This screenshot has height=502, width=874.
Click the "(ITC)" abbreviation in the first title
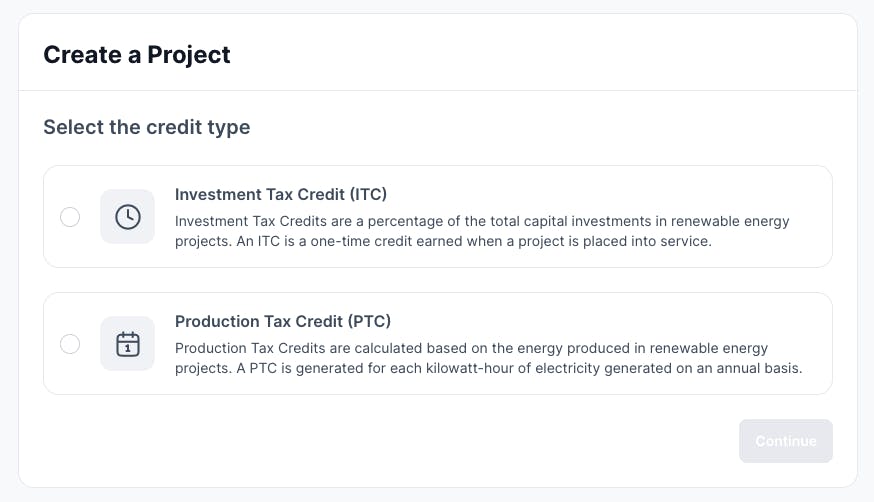pos(364,194)
